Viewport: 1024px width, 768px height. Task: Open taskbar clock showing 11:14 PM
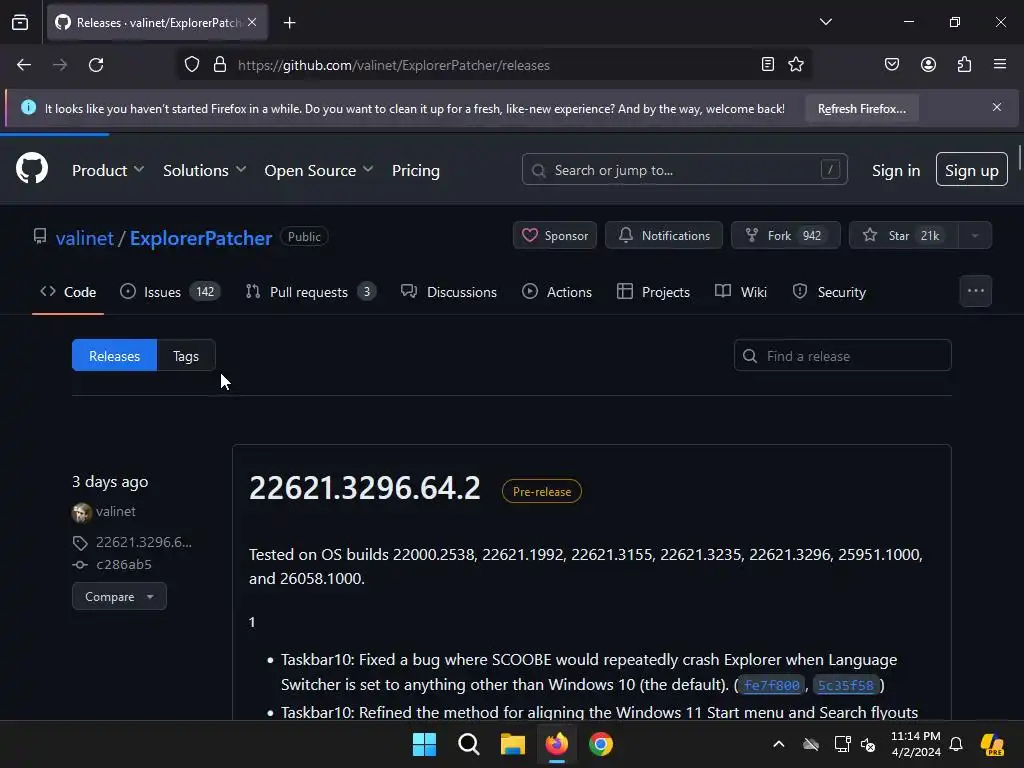tap(916, 744)
